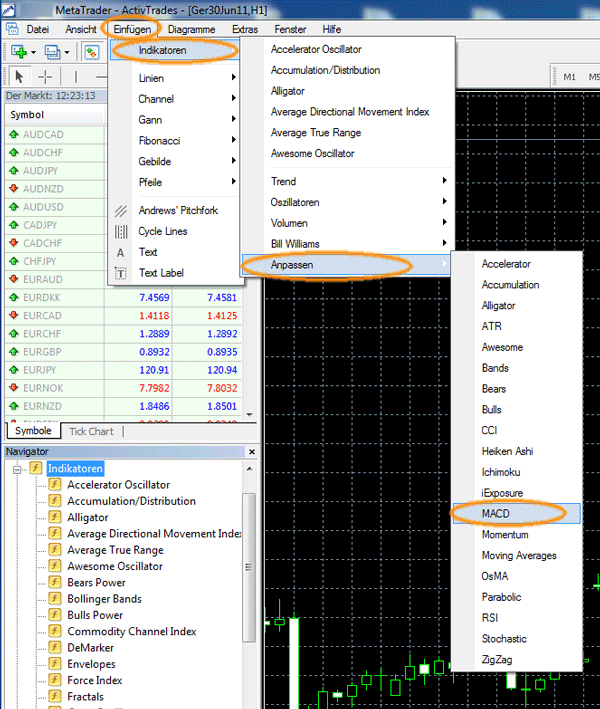Screen dimensions: 600x709
Task: Expand the Pfeile submenu
Action: tap(175, 182)
